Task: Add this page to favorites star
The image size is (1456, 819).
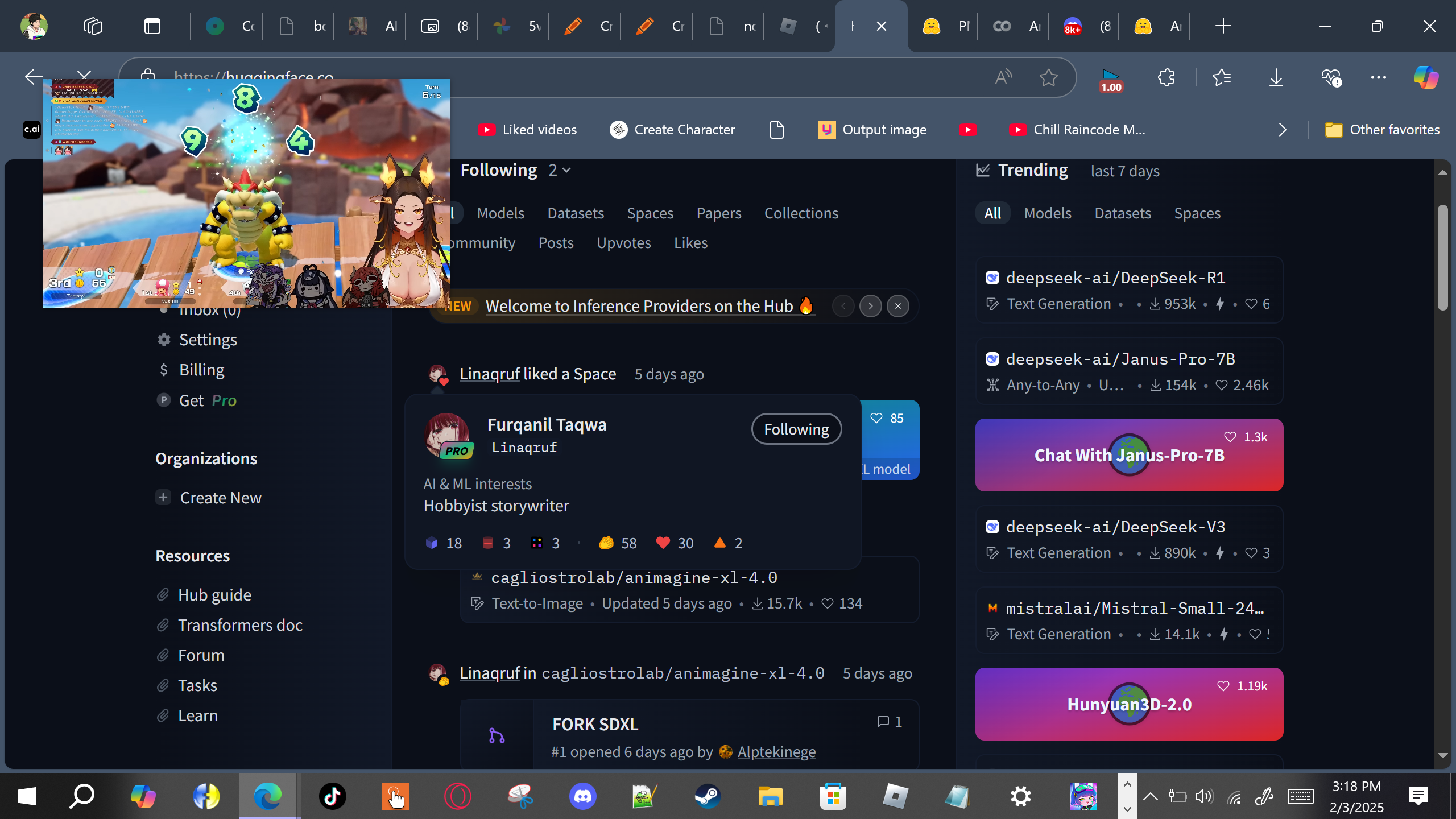Action: coord(1048,77)
